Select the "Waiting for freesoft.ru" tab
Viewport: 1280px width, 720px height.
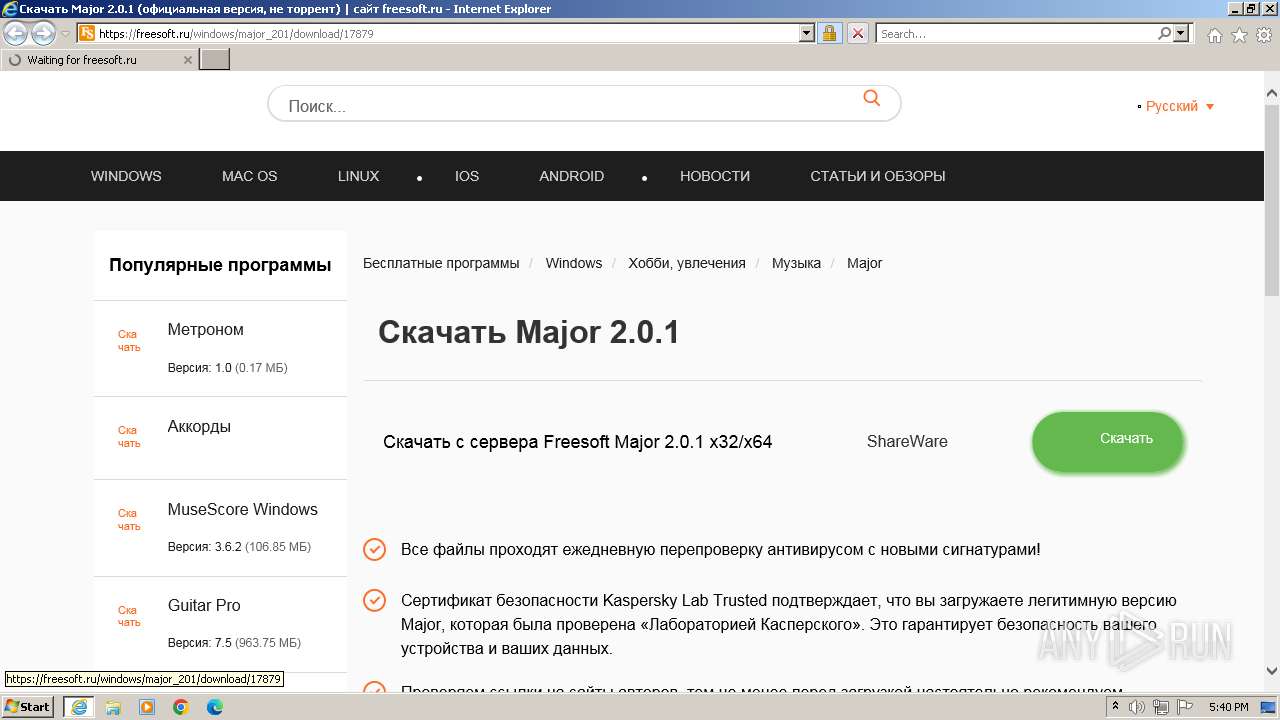pos(98,60)
